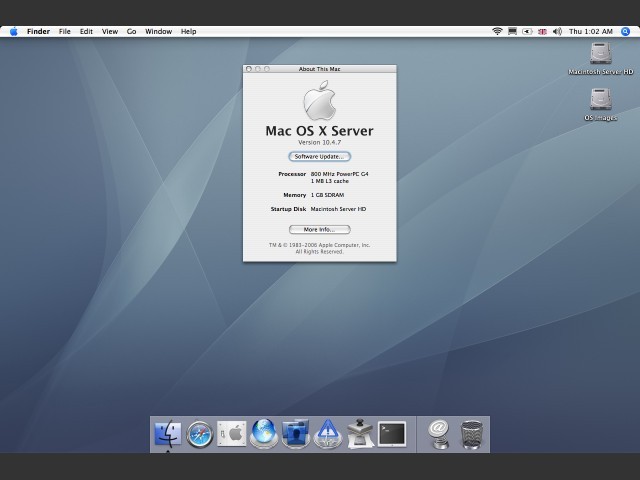Click the Mac OS X Server heading

tap(320, 131)
